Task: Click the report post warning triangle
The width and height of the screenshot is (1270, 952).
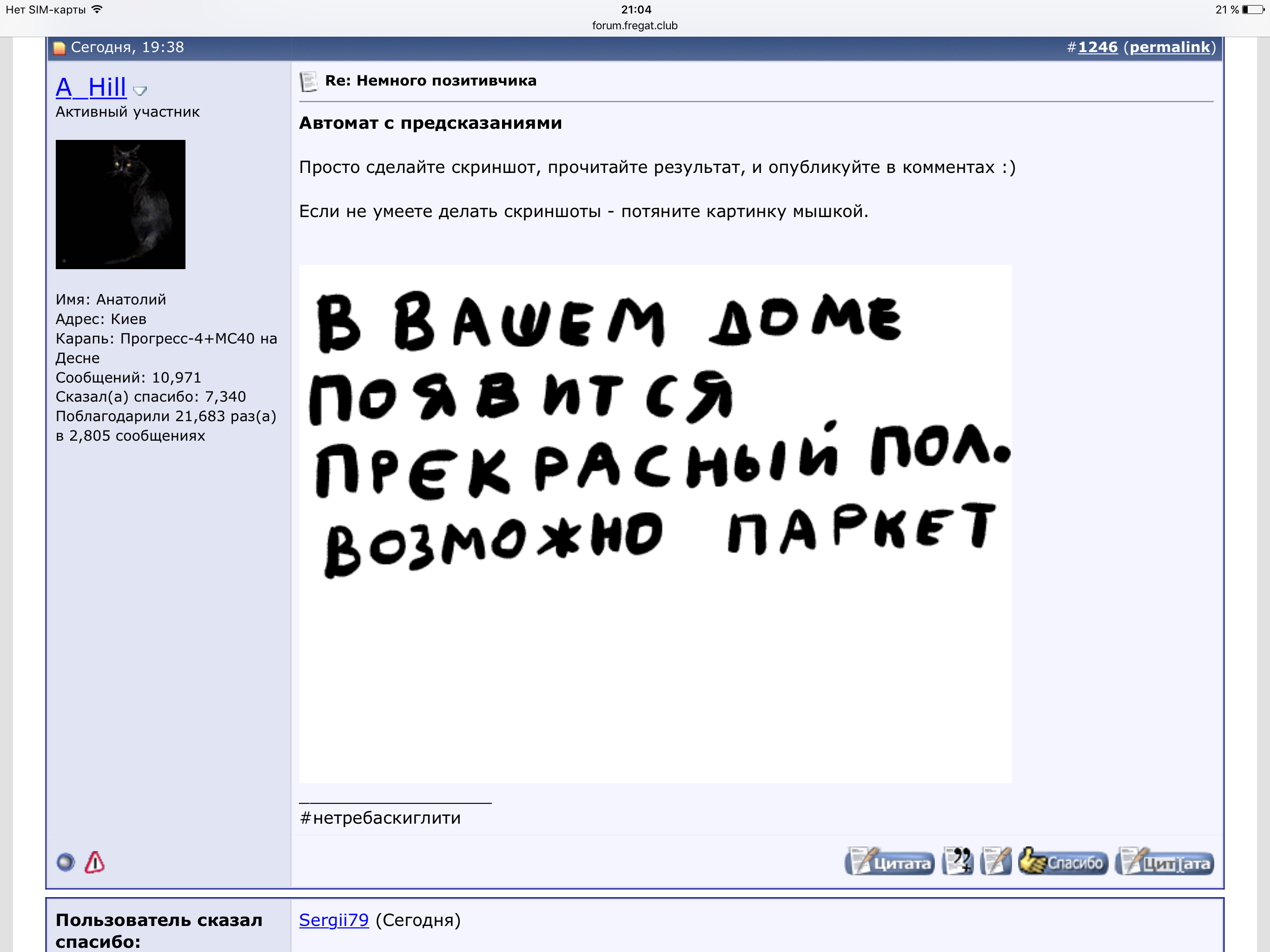Action: (x=95, y=862)
